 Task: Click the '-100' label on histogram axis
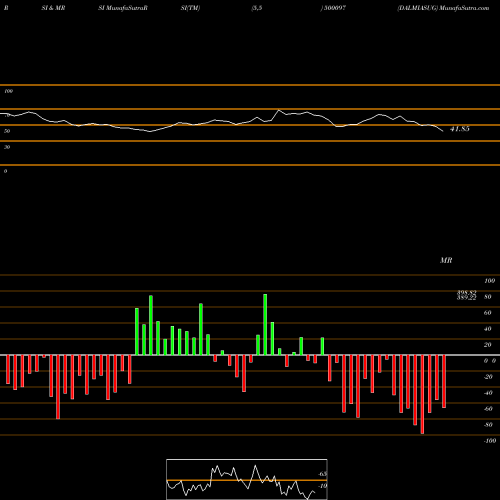(490, 441)
